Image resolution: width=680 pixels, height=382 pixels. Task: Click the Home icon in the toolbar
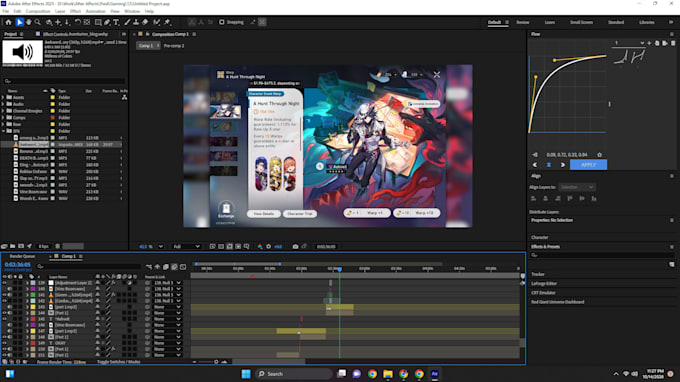coord(8,22)
